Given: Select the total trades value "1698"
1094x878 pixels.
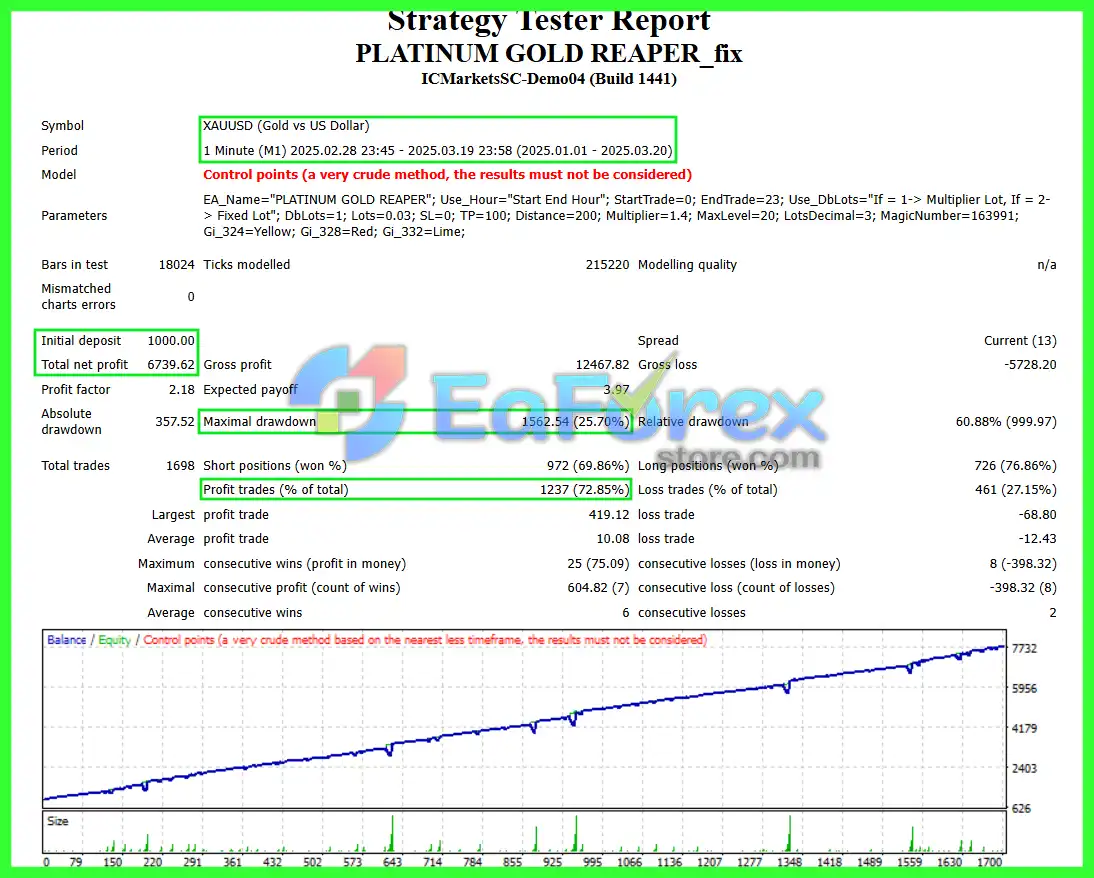Looking at the screenshot, I should tap(180, 466).
